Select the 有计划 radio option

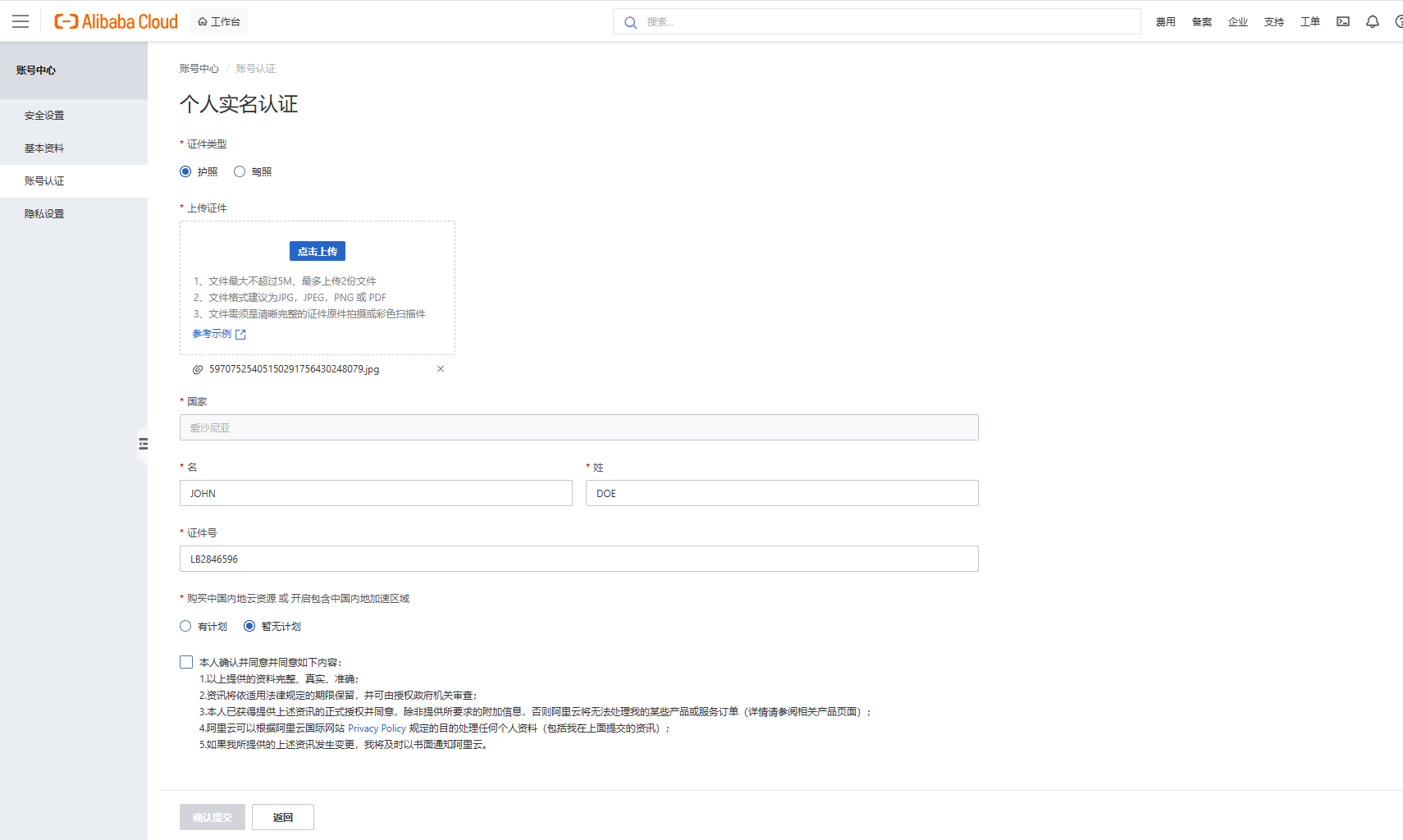[185, 626]
